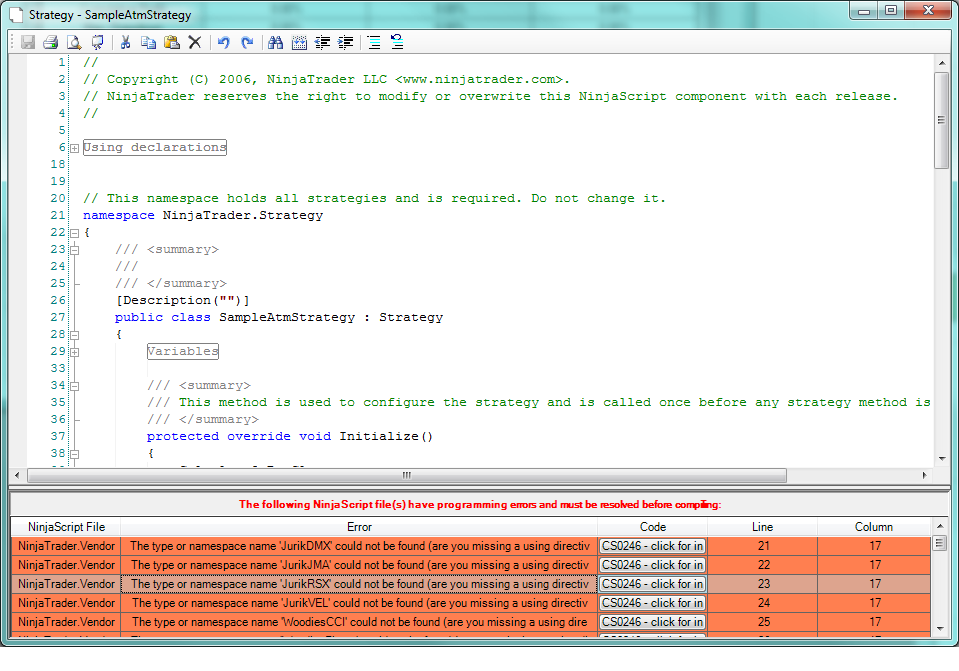959x671 pixels.
Task: Click the Paste clipboard icon
Action: coord(172,42)
